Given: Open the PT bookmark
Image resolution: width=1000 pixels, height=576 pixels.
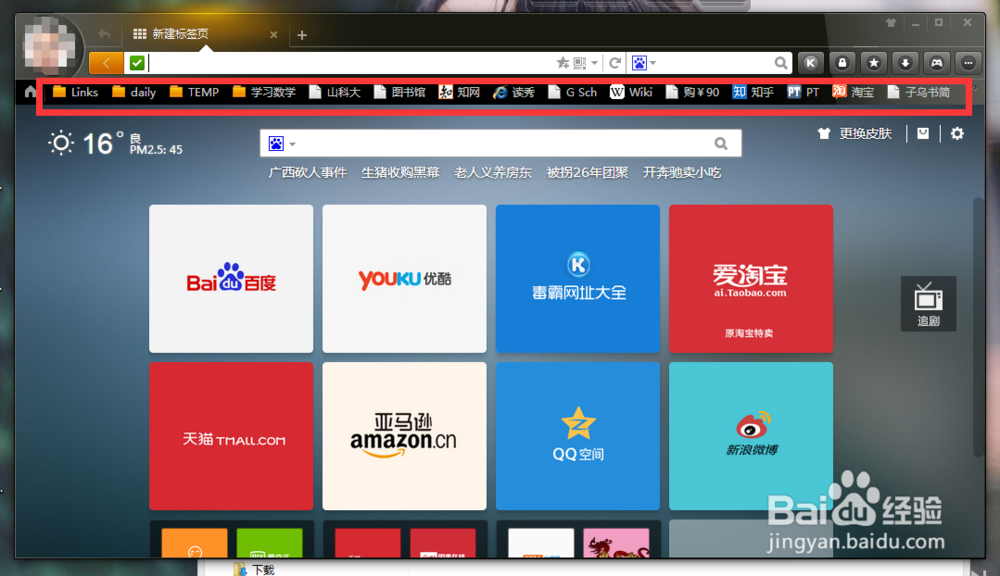Looking at the screenshot, I should pyautogui.click(x=803, y=92).
